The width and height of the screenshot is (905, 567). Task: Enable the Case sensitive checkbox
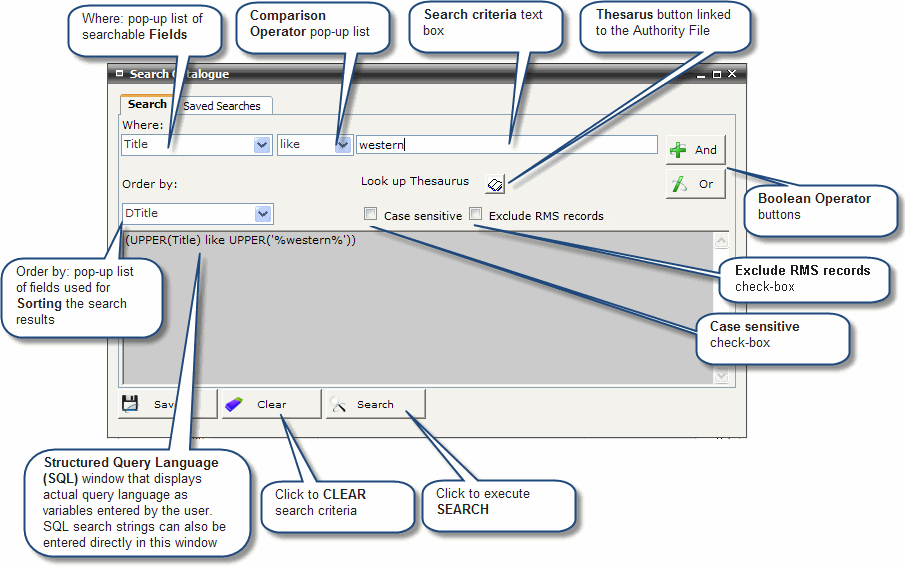point(371,214)
